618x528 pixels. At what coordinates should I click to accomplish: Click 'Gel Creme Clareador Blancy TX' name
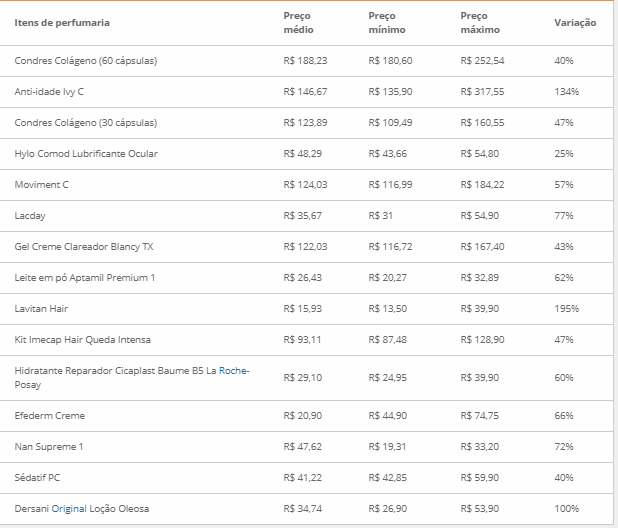pyautogui.click(x=84, y=247)
